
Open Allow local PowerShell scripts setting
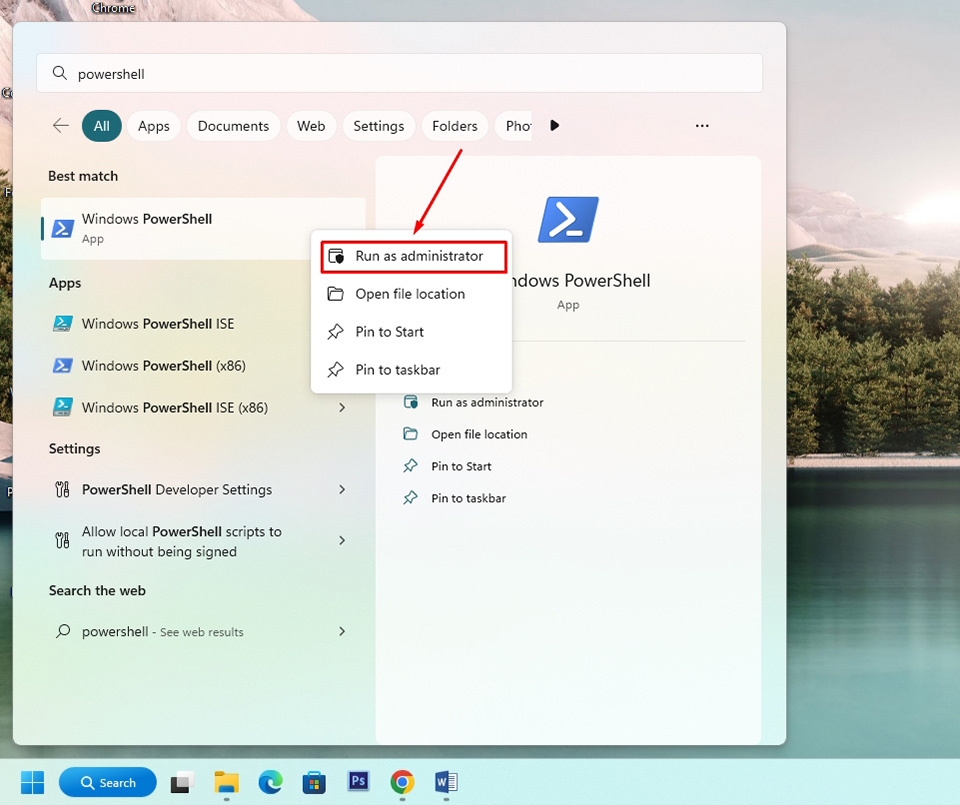coord(203,541)
